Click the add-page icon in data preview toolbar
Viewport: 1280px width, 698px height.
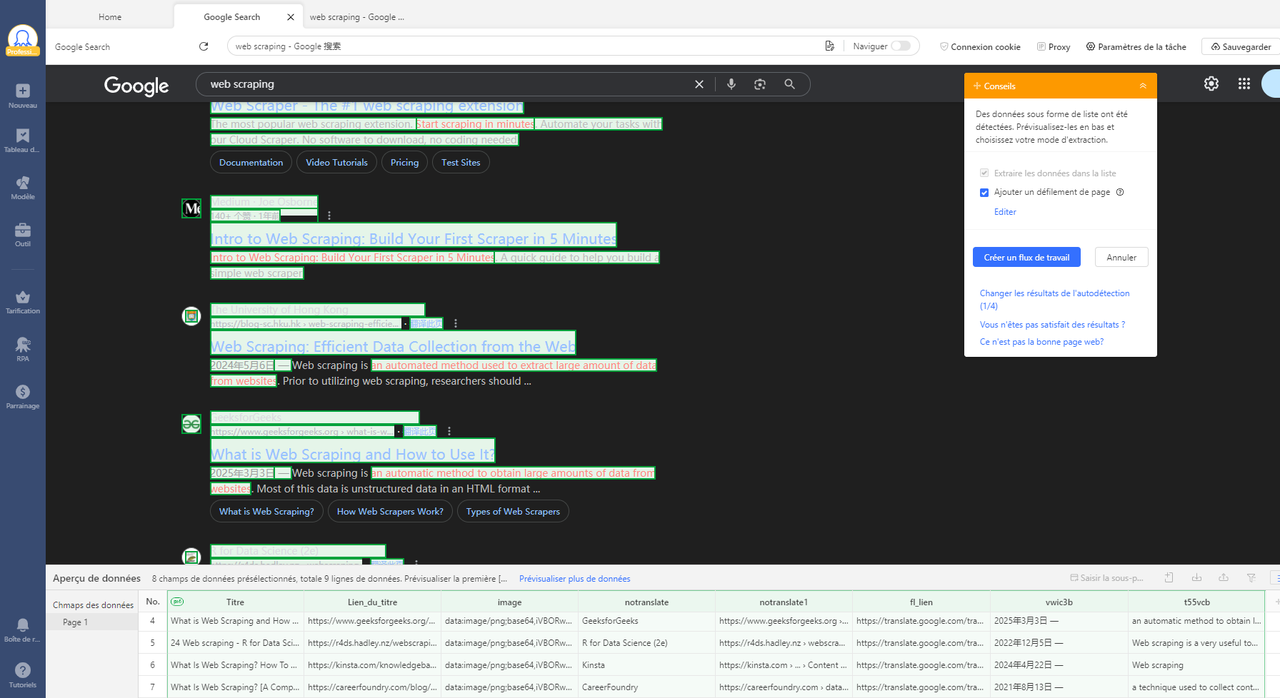tap(1167, 578)
